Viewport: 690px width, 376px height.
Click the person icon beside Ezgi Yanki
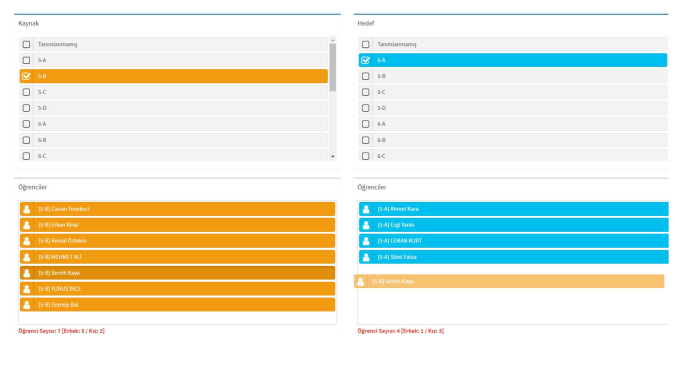tap(366, 225)
